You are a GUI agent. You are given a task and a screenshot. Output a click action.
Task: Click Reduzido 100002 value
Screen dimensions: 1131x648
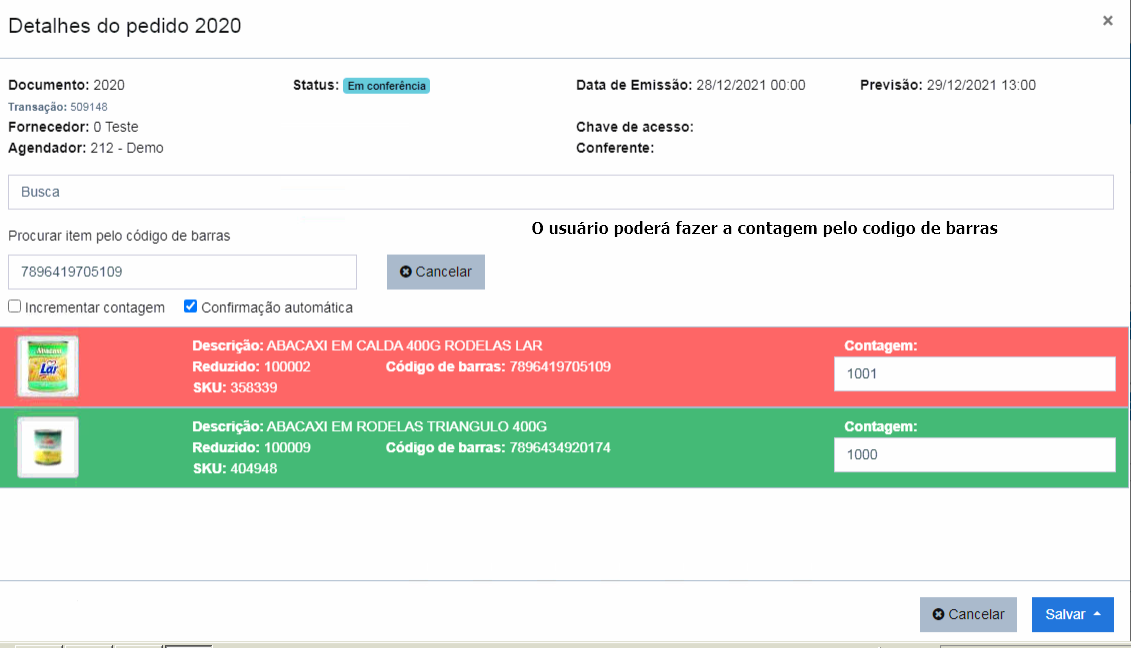pyautogui.click(x=287, y=367)
